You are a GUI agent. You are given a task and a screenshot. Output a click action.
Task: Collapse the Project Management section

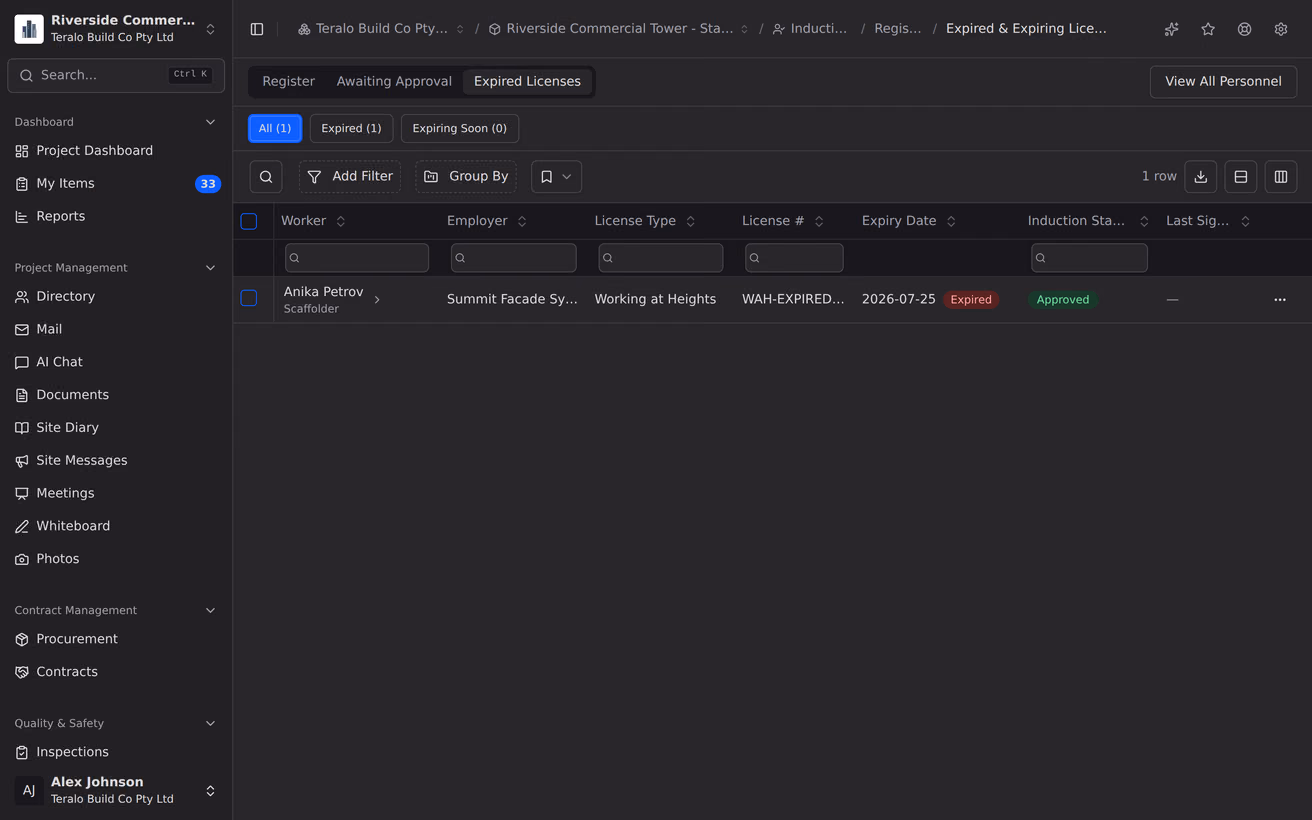[x=210, y=268]
